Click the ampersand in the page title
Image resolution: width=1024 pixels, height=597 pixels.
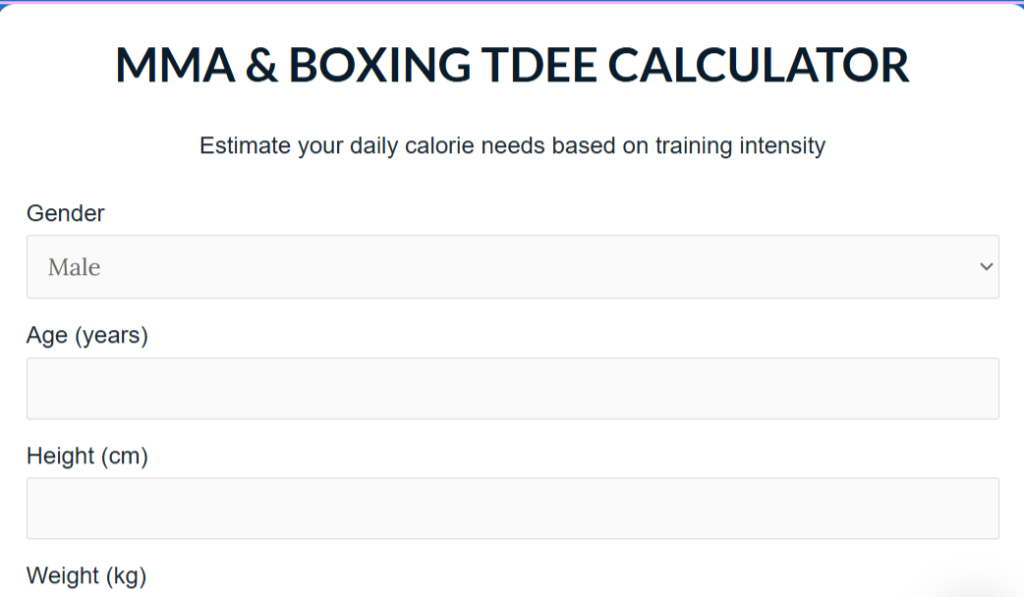(261, 66)
